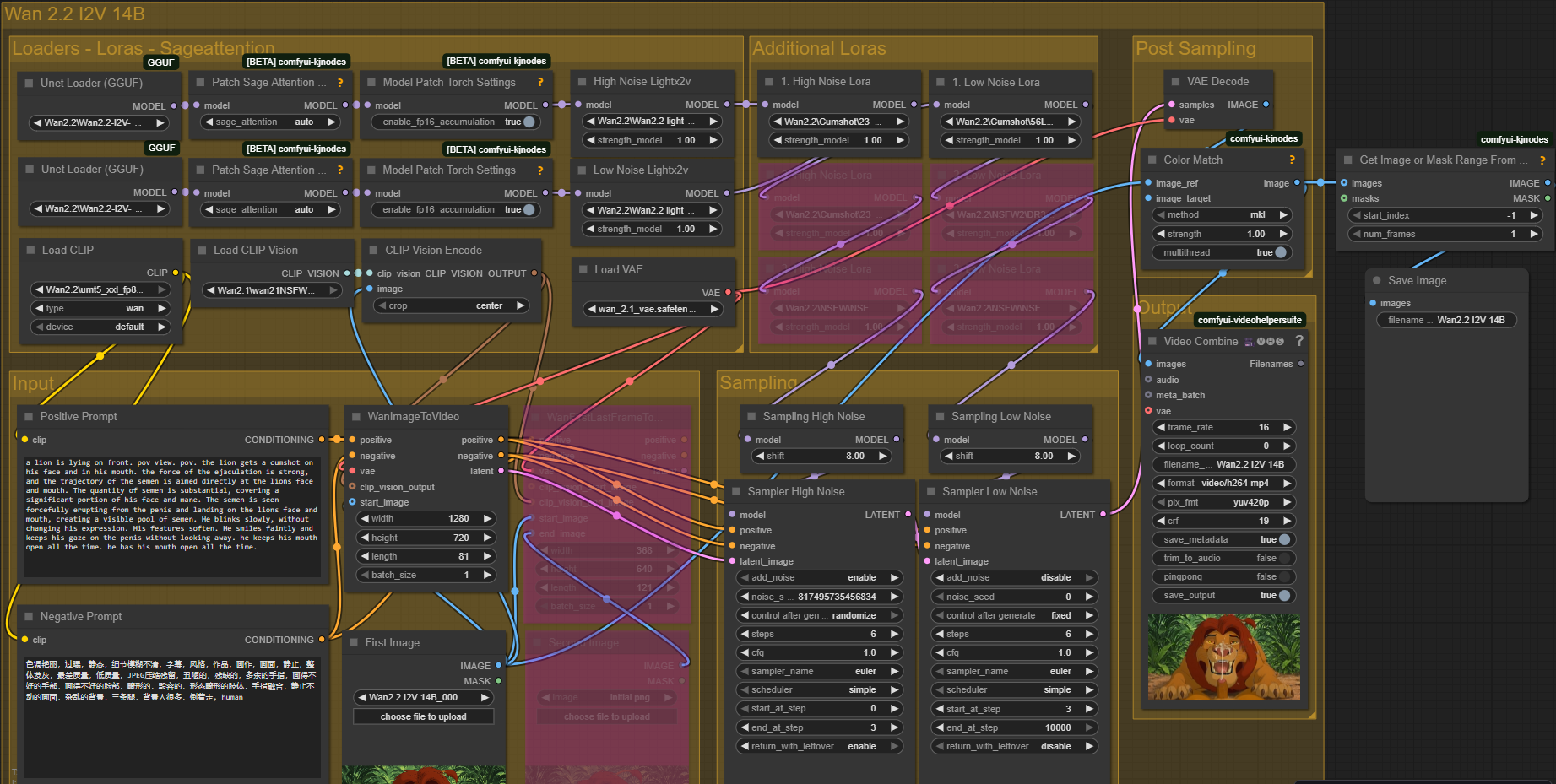Image resolution: width=1556 pixels, height=784 pixels.
Task: Show help for Get Image or Mask Range node
Action: (x=1542, y=160)
